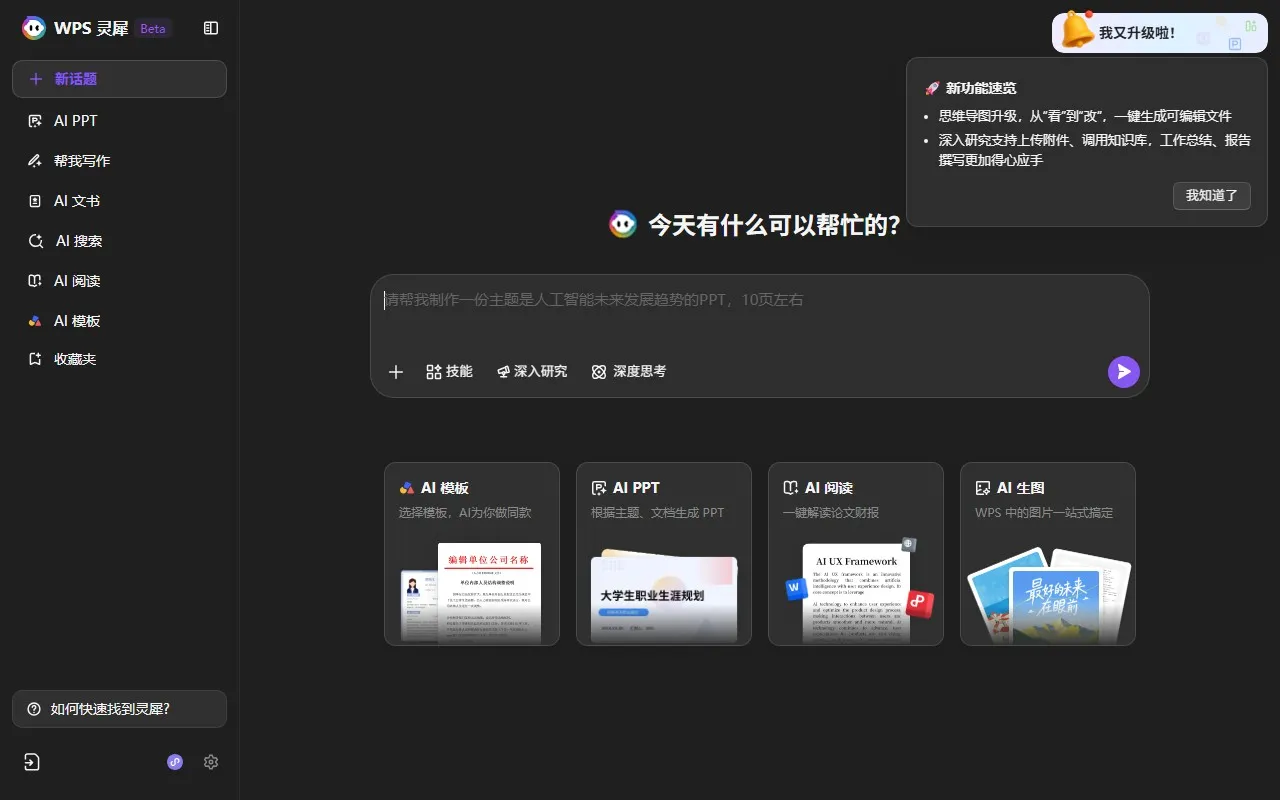Click the plus icon to add attachments
The width and height of the screenshot is (1280, 800).
[395, 371]
